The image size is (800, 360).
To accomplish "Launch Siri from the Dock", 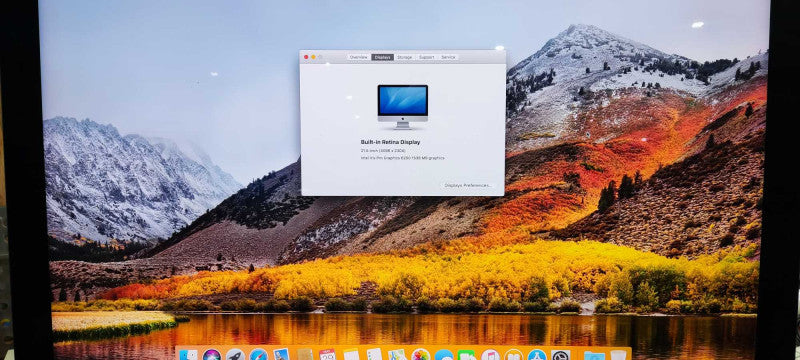I will tap(211, 355).
